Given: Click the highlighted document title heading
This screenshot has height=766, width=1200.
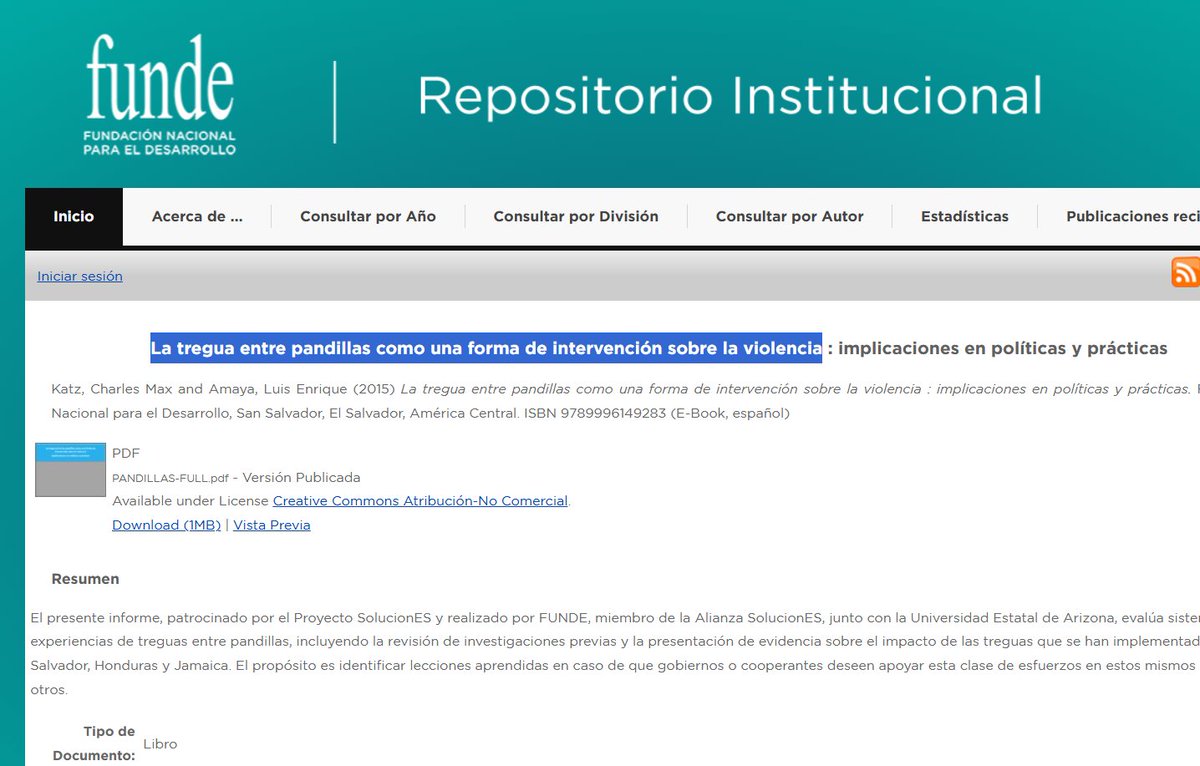Looking at the screenshot, I should click(x=486, y=349).
